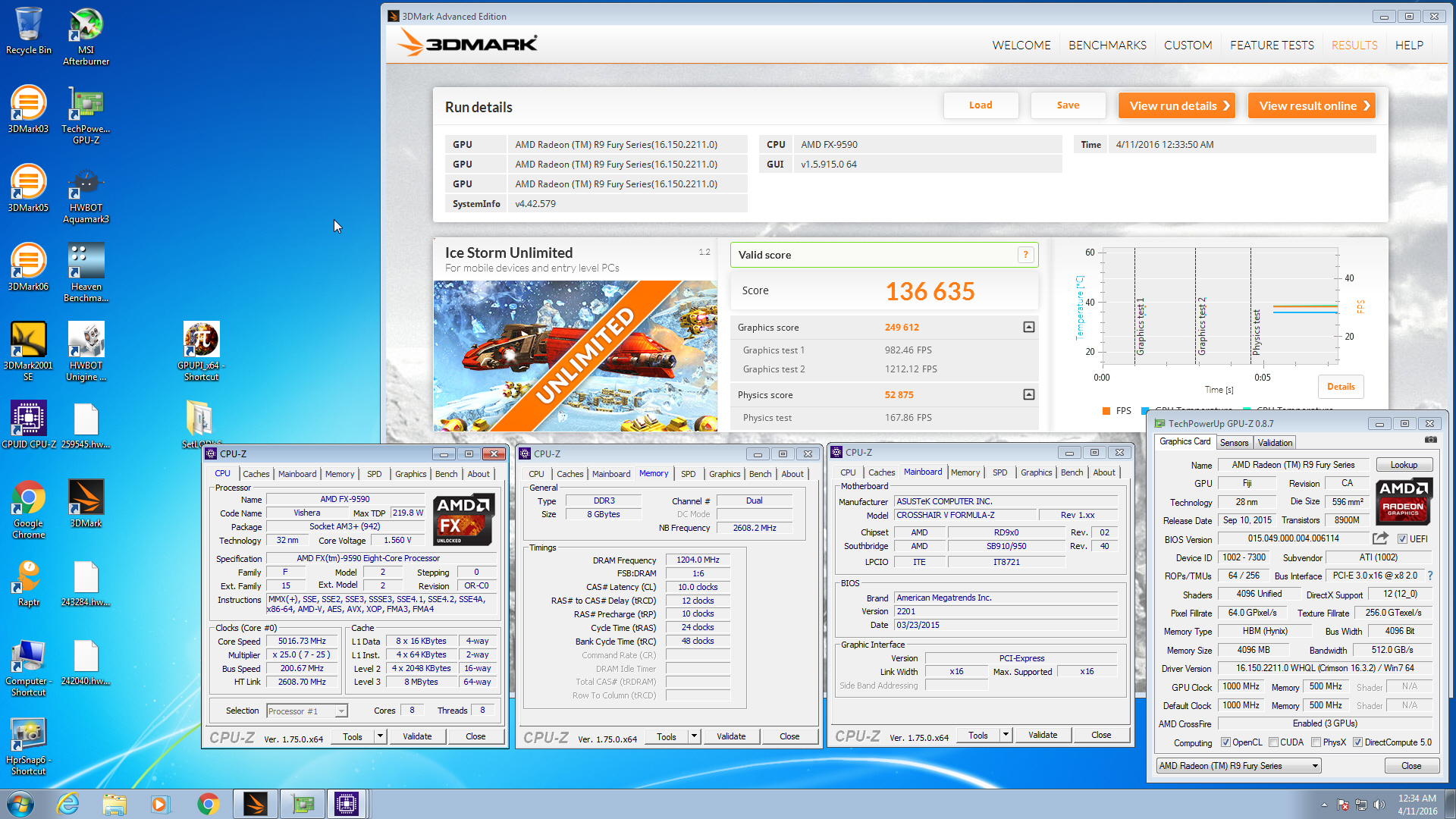This screenshot has width=1456, height=819.
Task: Switch to FEATURE TESTS in 3DMark
Action: click(1272, 45)
